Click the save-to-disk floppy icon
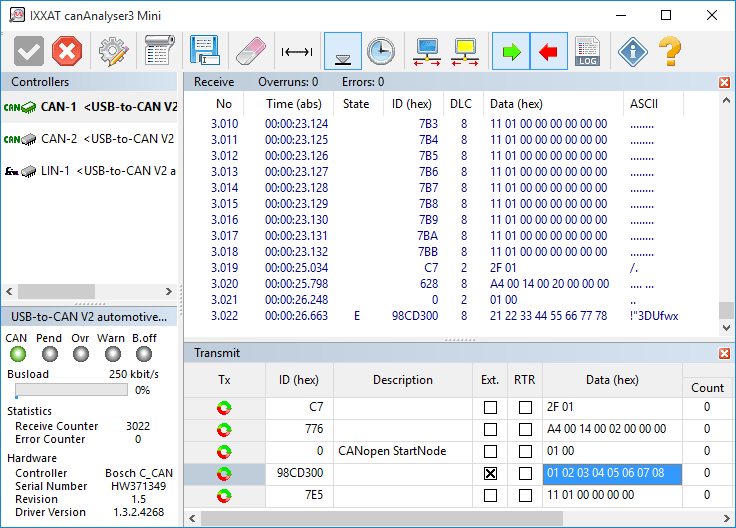This screenshot has height=528, width=736. (205, 50)
